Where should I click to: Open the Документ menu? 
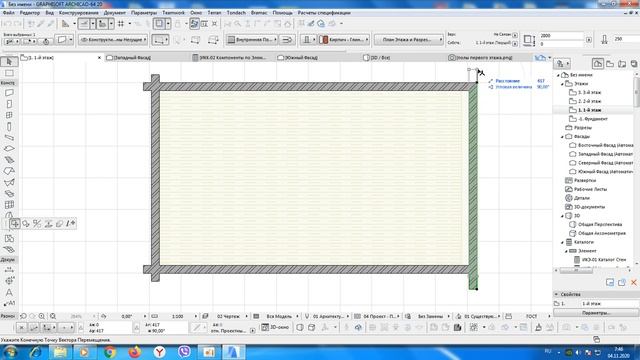(115, 13)
